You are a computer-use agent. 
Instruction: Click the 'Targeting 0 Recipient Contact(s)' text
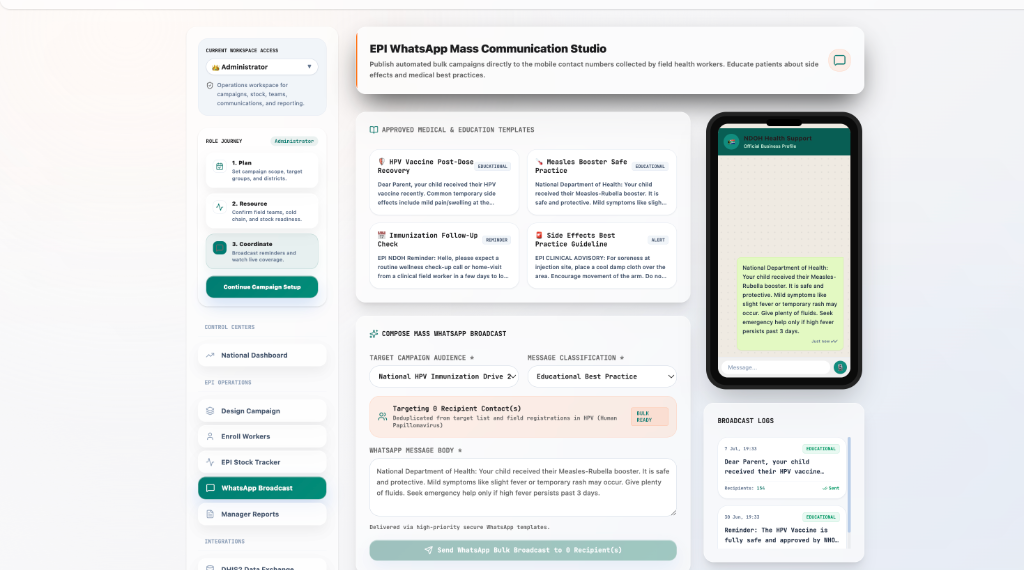(x=456, y=408)
